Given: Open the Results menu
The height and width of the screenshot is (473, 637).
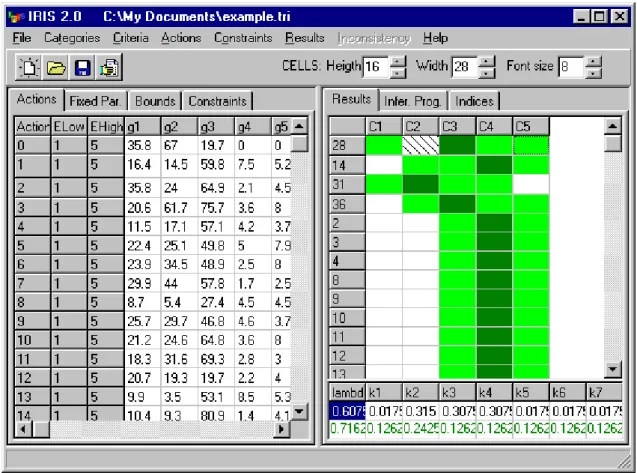Looking at the screenshot, I should tap(305, 38).
